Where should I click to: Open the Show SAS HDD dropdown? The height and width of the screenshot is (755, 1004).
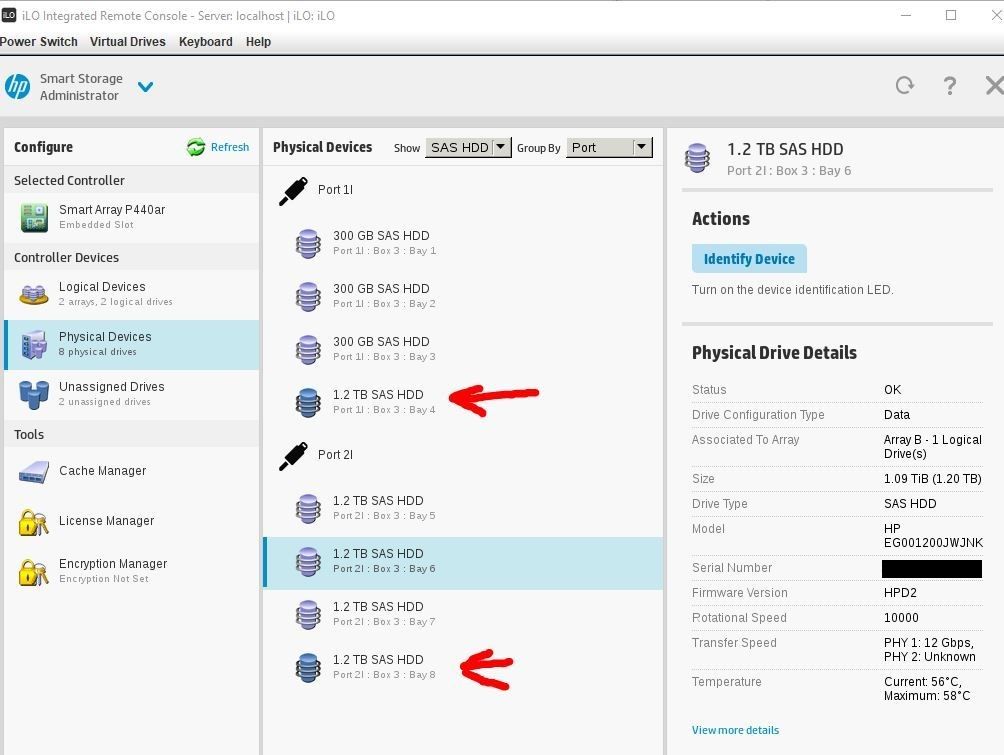468,148
